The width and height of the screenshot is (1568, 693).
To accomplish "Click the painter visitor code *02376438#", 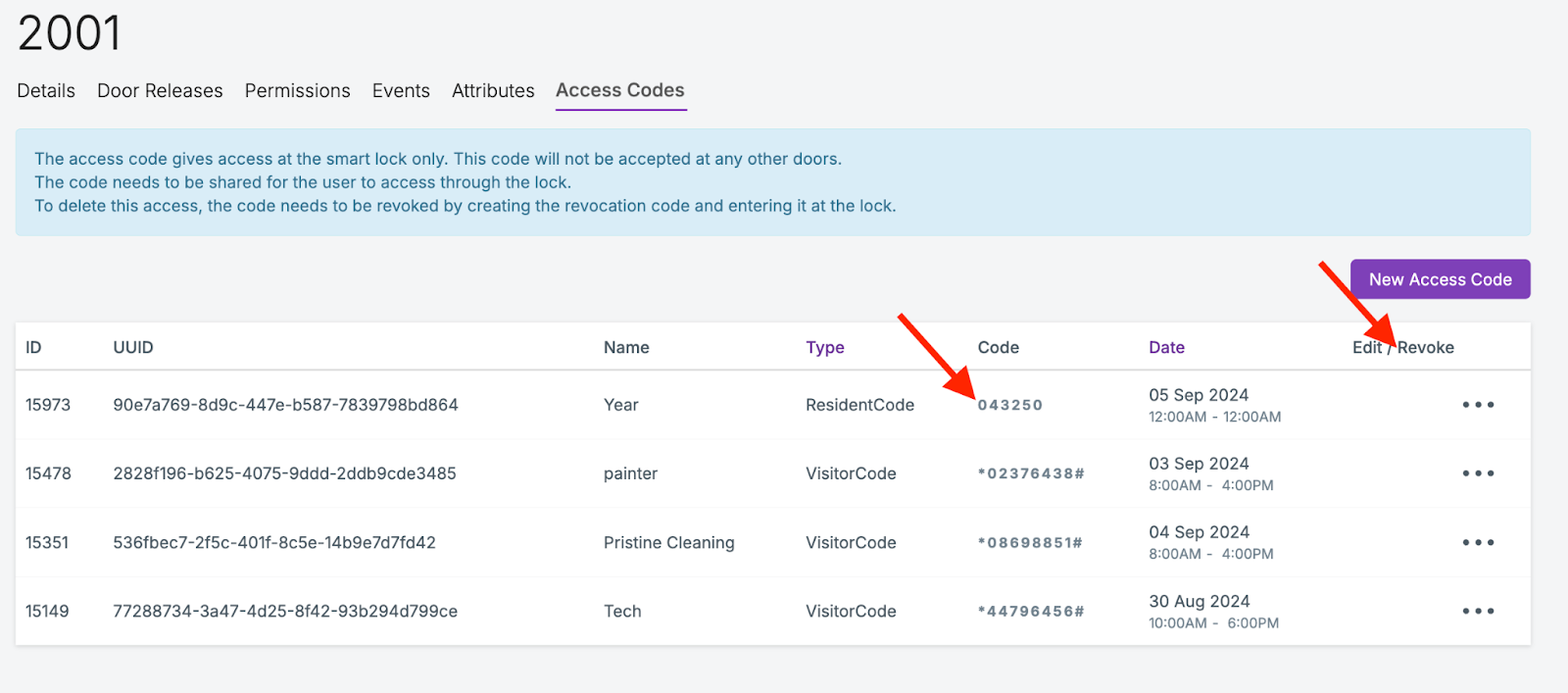I will coord(1031,474).
